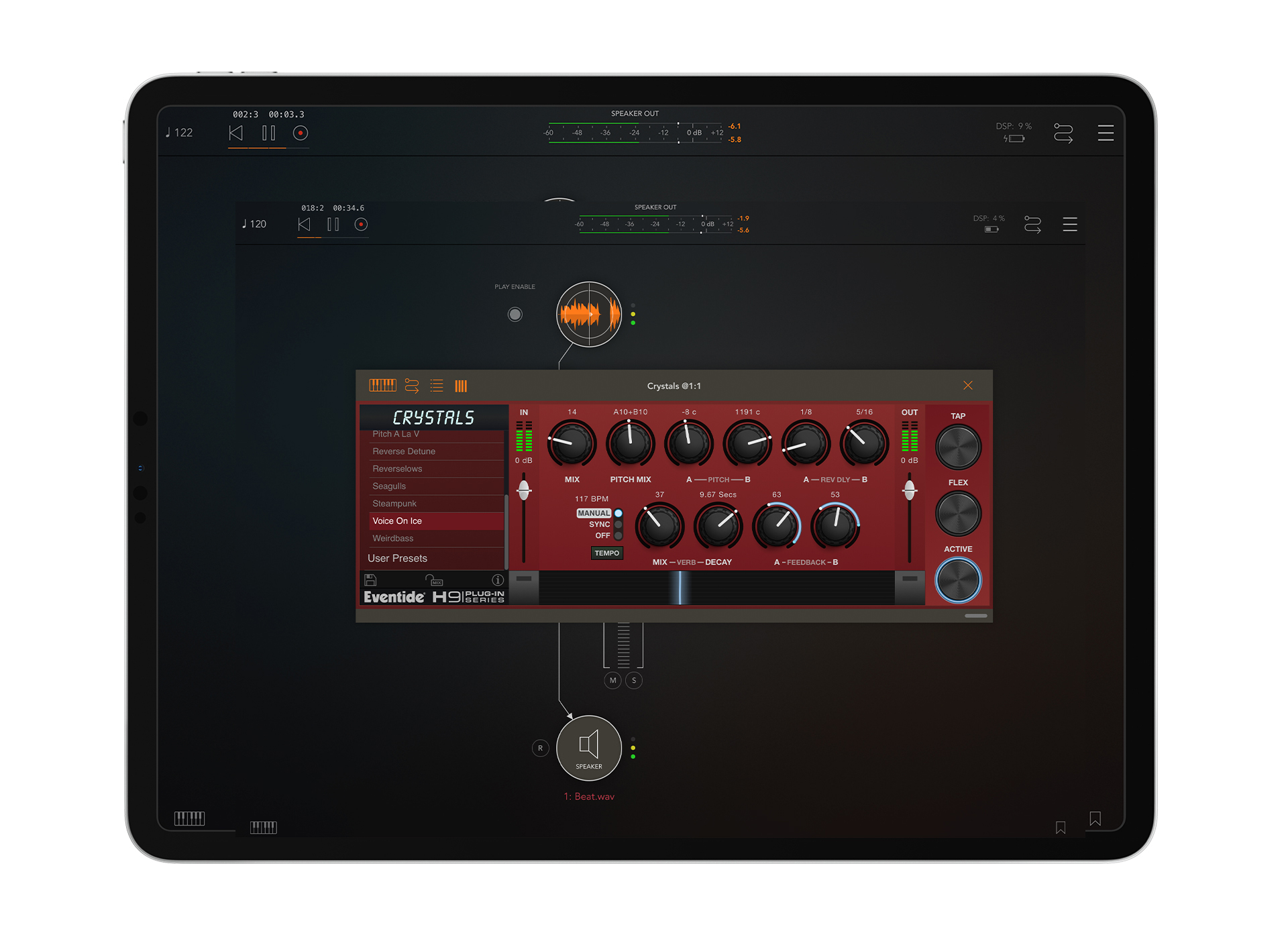Screen dimensions: 1288x941
Task: Click the IN level fader handle
Action: pyautogui.click(x=524, y=490)
